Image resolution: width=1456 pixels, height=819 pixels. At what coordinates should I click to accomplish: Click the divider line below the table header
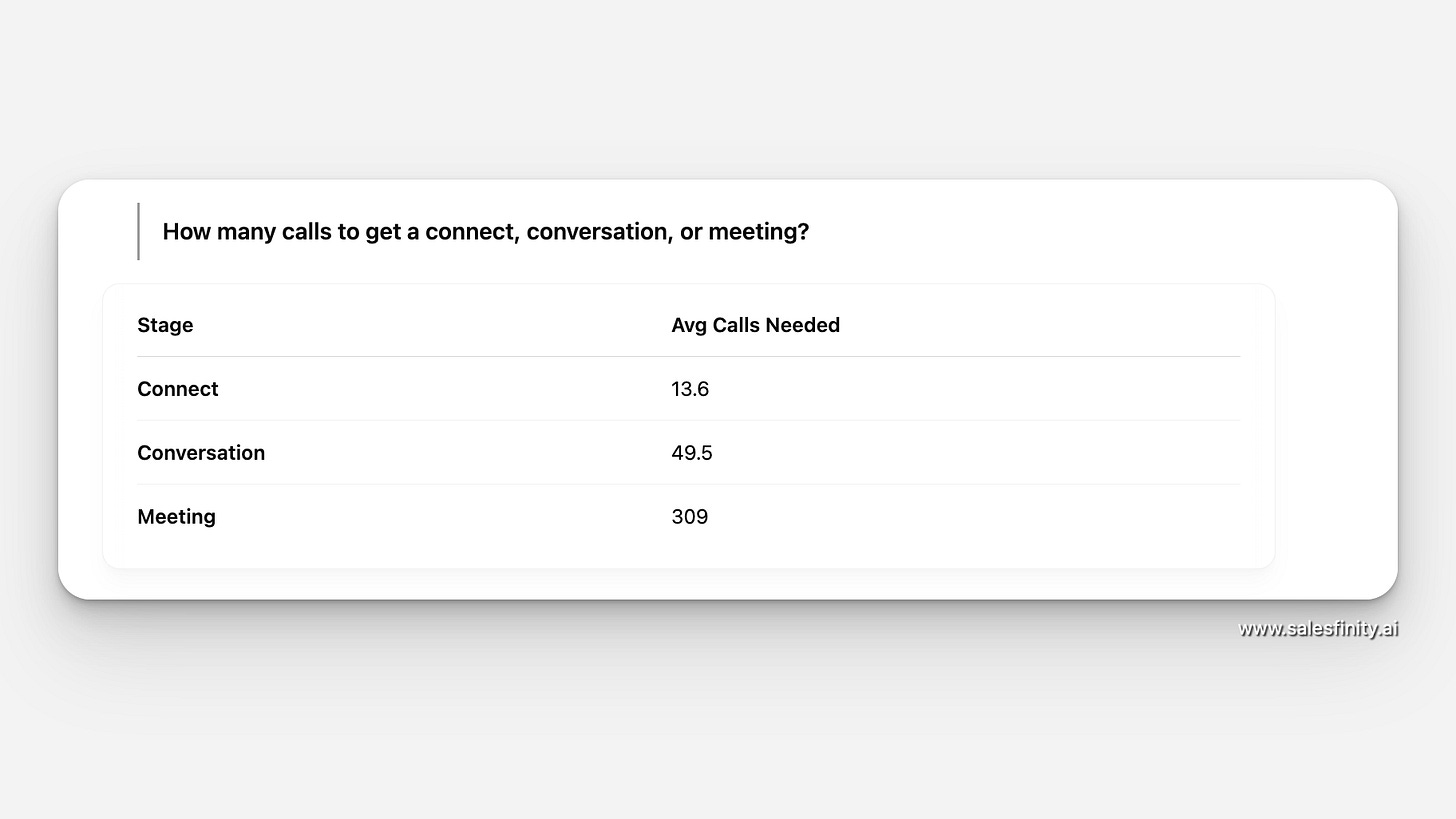[688, 356]
